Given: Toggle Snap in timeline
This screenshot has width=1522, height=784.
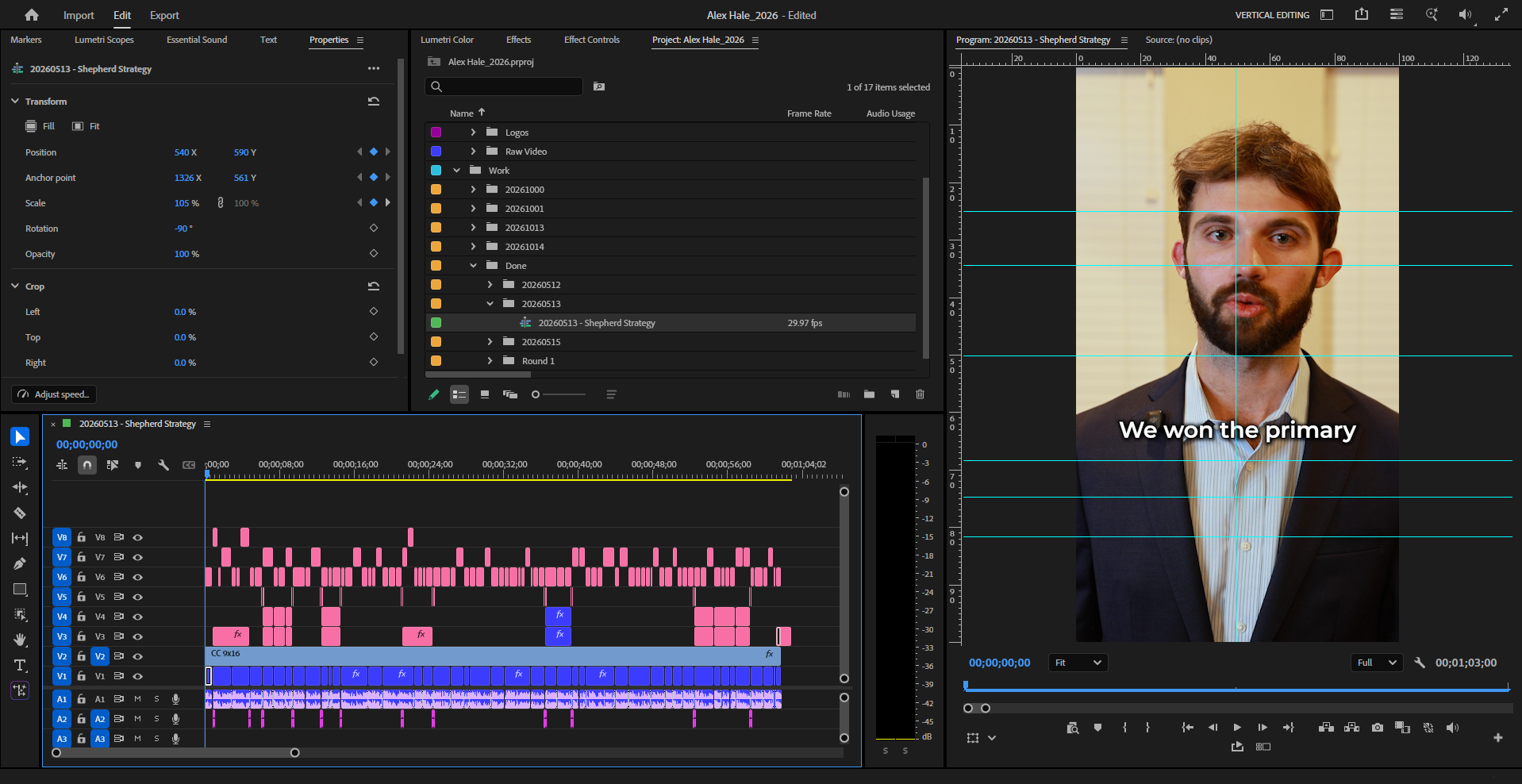Looking at the screenshot, I should tap(87, 465).
